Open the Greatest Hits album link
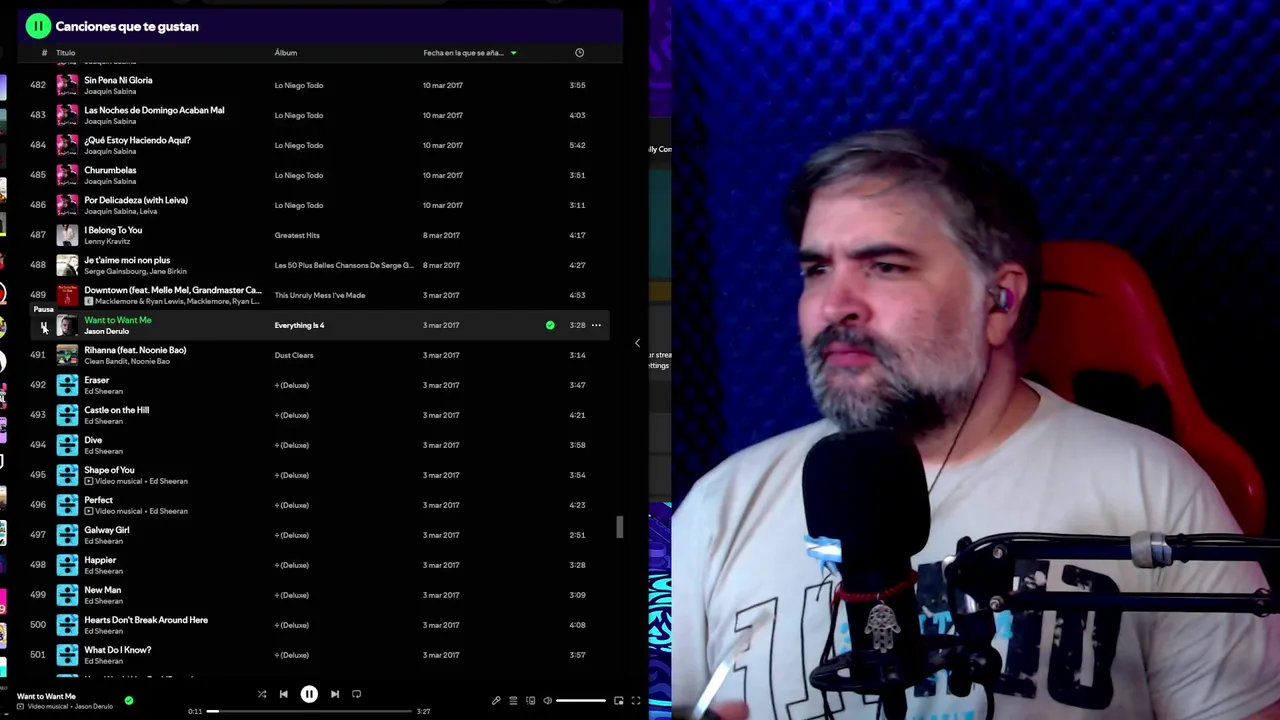The image size is (1280, 720). click(297, 235)
